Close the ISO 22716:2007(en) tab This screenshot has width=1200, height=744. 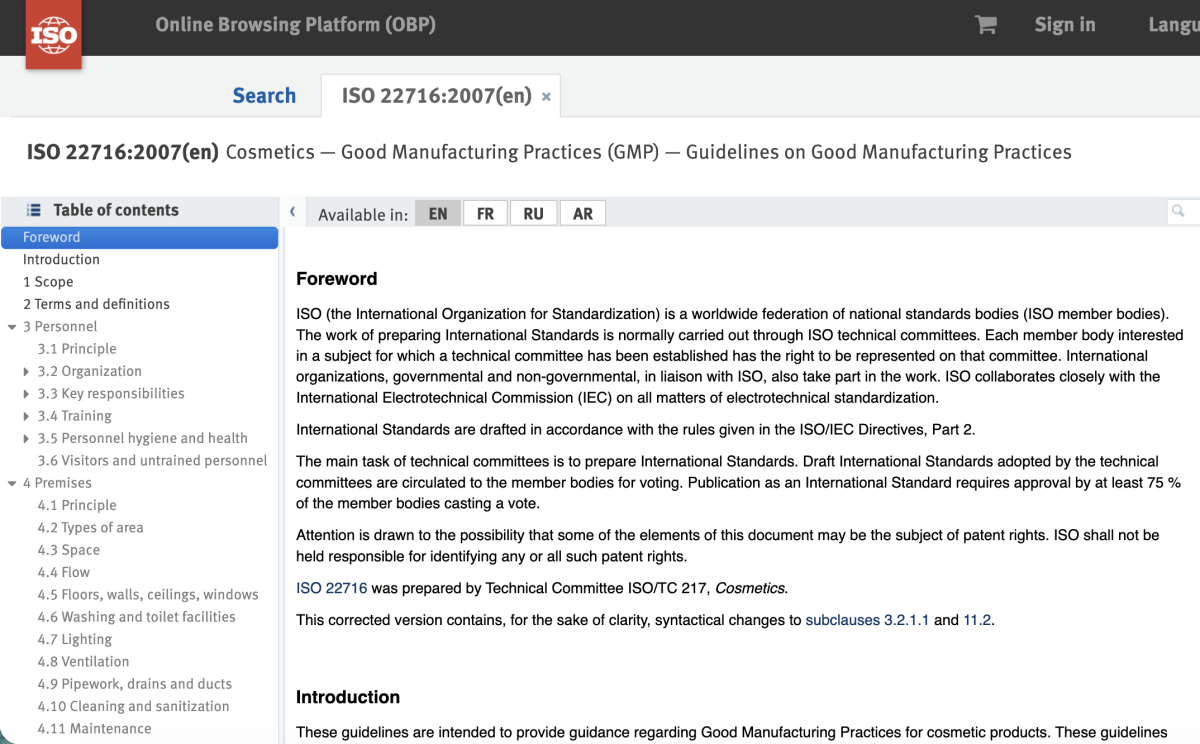(546, 97)
